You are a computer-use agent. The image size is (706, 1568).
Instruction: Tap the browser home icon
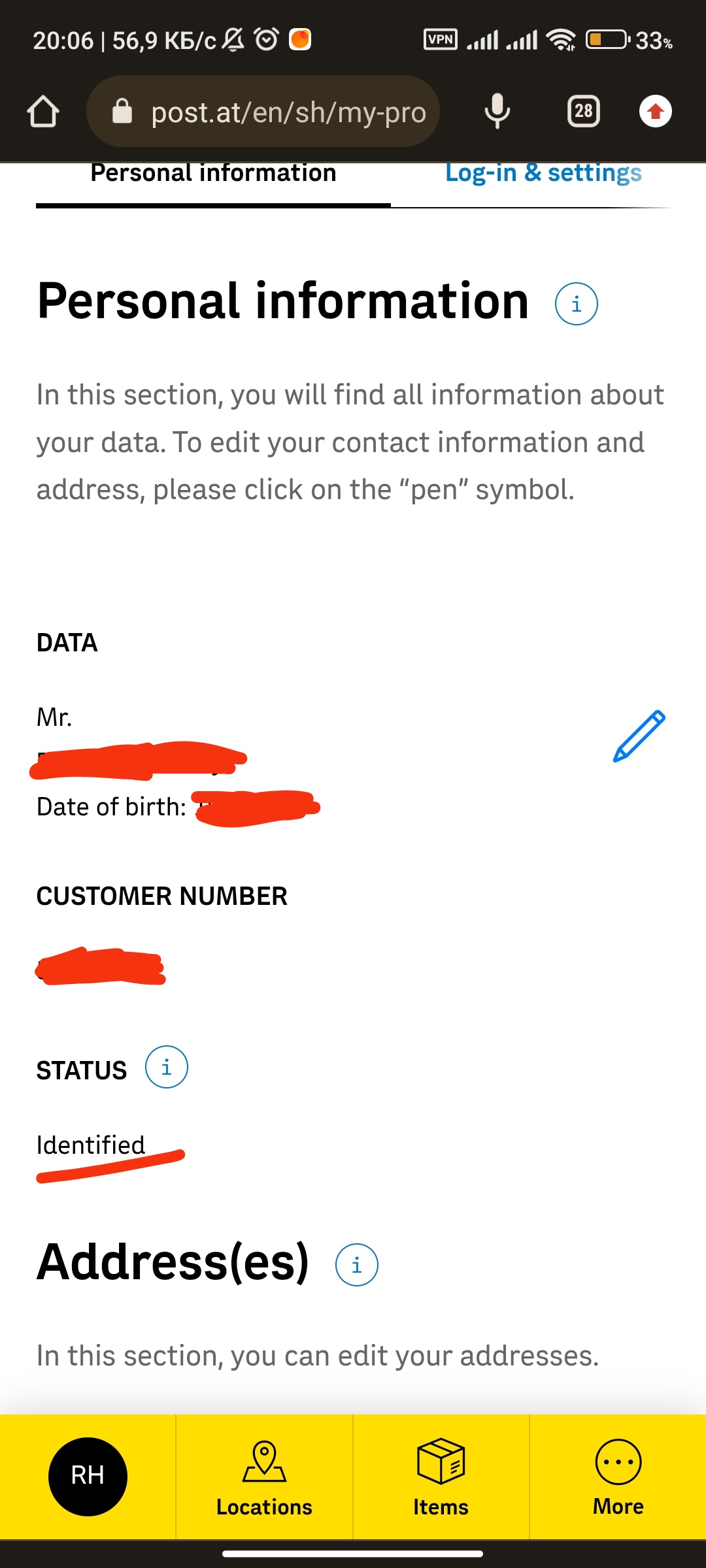(43, 112)
